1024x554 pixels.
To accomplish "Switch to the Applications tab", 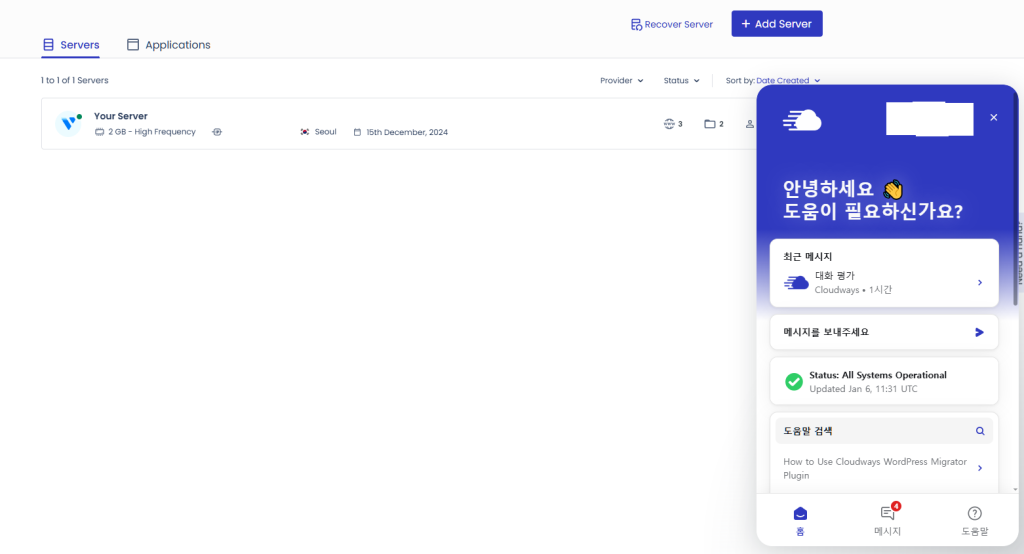I will coord(168,45).
